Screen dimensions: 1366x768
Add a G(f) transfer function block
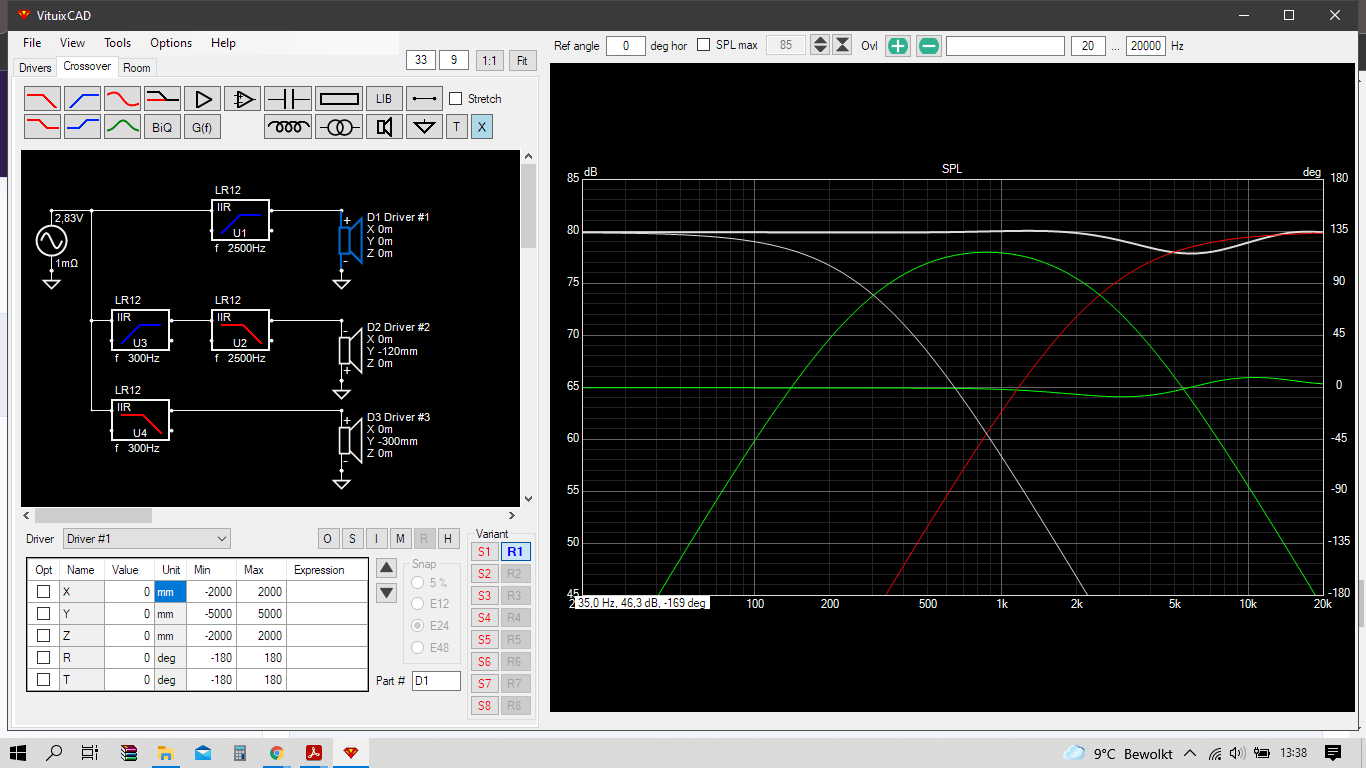tap(203, 127)
